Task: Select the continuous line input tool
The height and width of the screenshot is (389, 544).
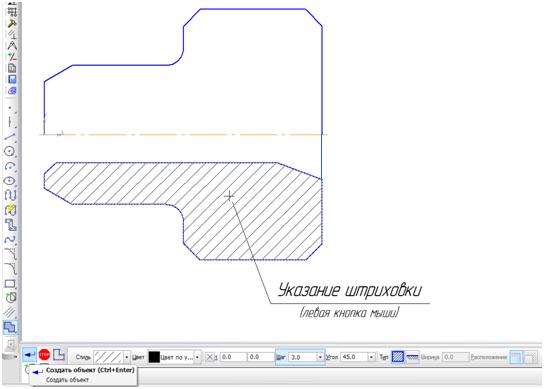Action: tap(10, 195)
